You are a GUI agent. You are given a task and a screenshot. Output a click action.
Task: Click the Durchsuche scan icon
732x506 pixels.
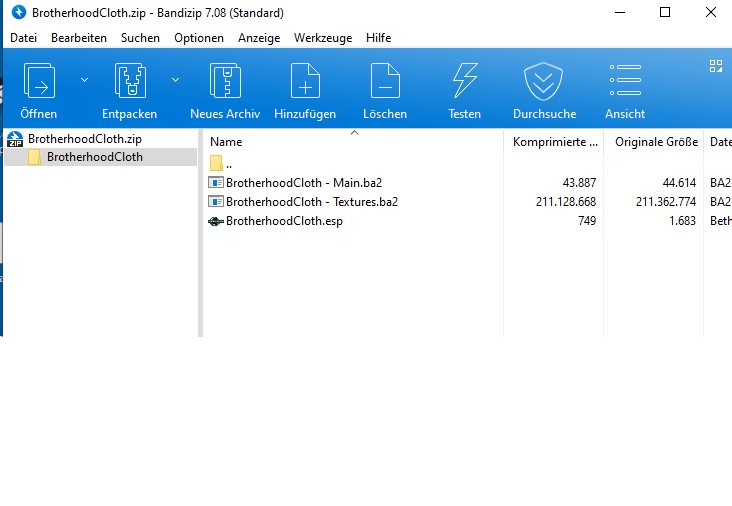point(544,81)
